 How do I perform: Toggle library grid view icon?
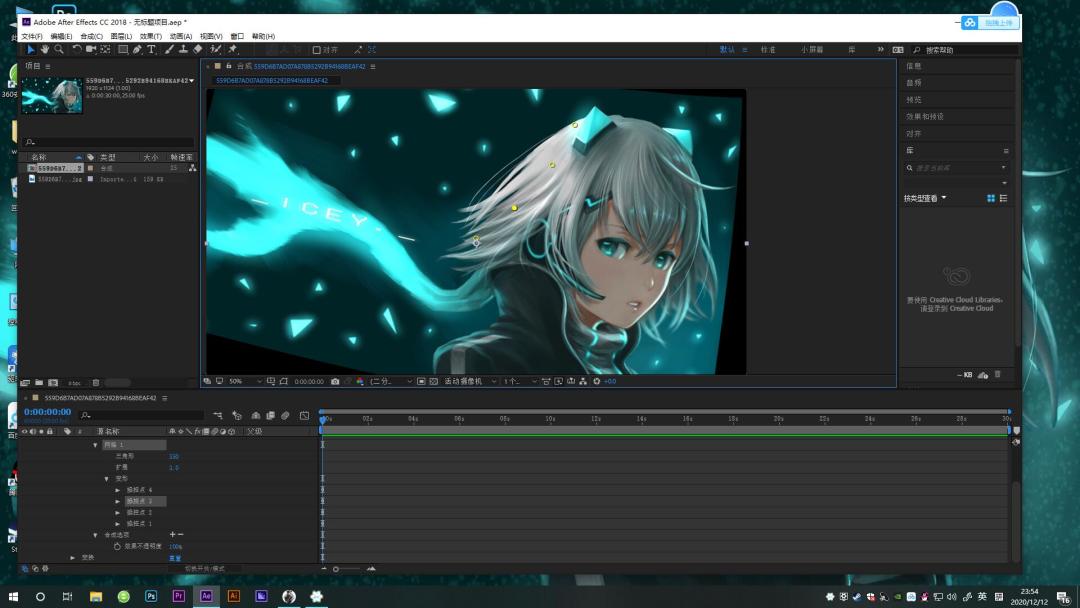(x=991, y=198)
